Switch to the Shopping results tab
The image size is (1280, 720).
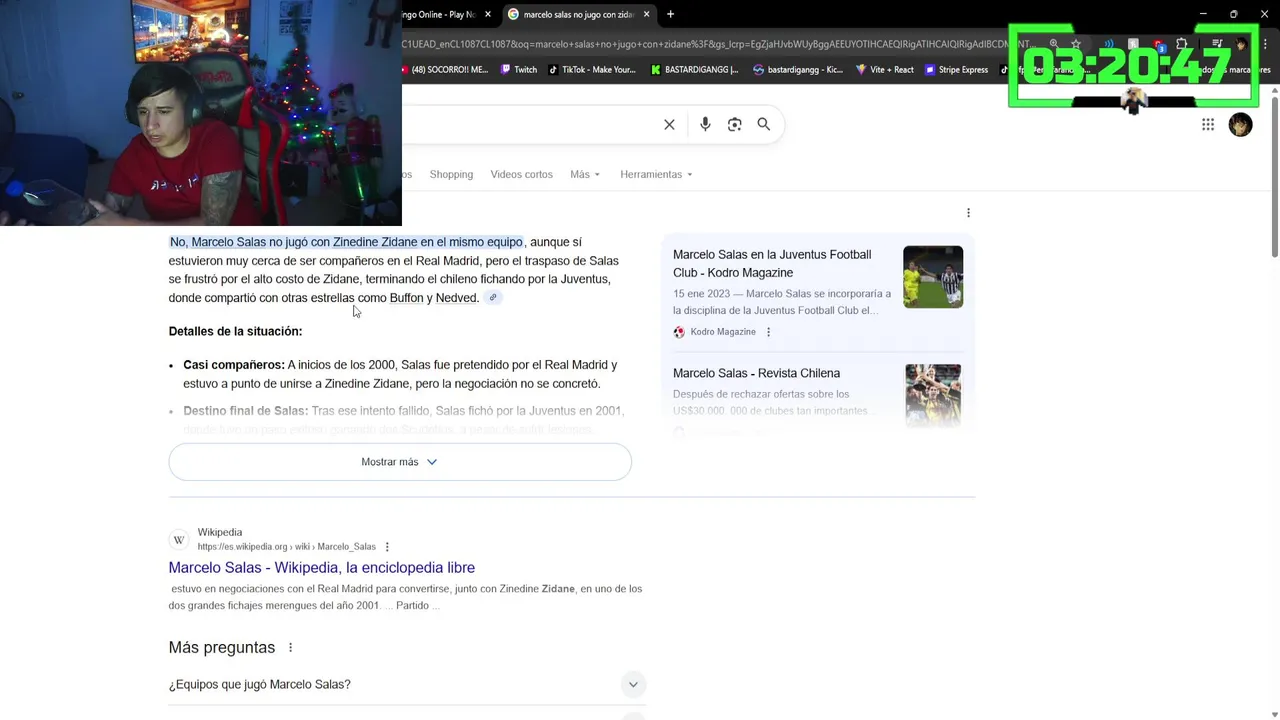pyautogui.click(x=451, y=174)
